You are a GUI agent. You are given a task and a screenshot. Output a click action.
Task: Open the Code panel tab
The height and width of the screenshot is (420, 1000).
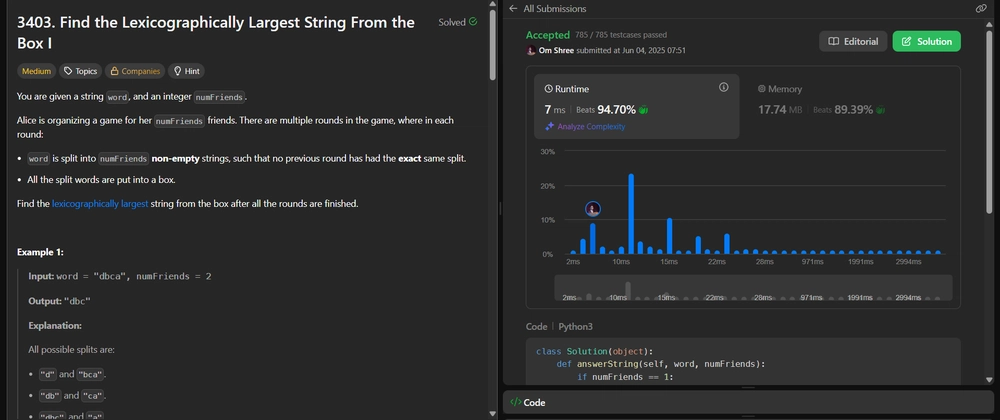[527, 403]
